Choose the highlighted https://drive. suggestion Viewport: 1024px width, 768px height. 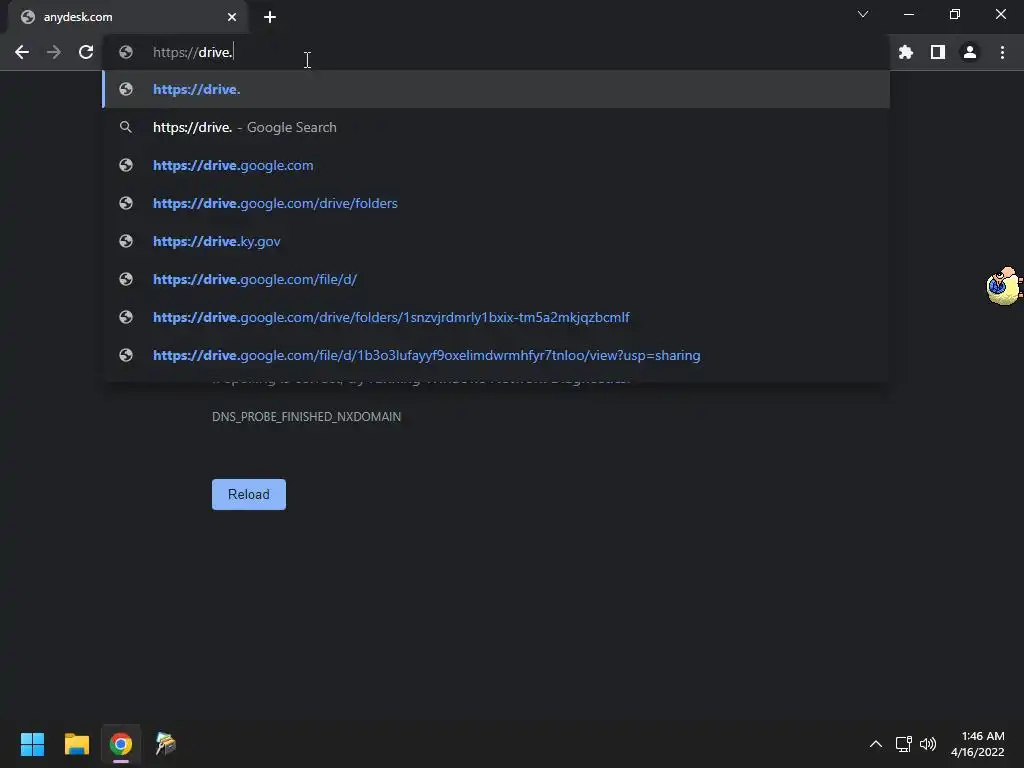pyautogui.click(x=496, y=89)
